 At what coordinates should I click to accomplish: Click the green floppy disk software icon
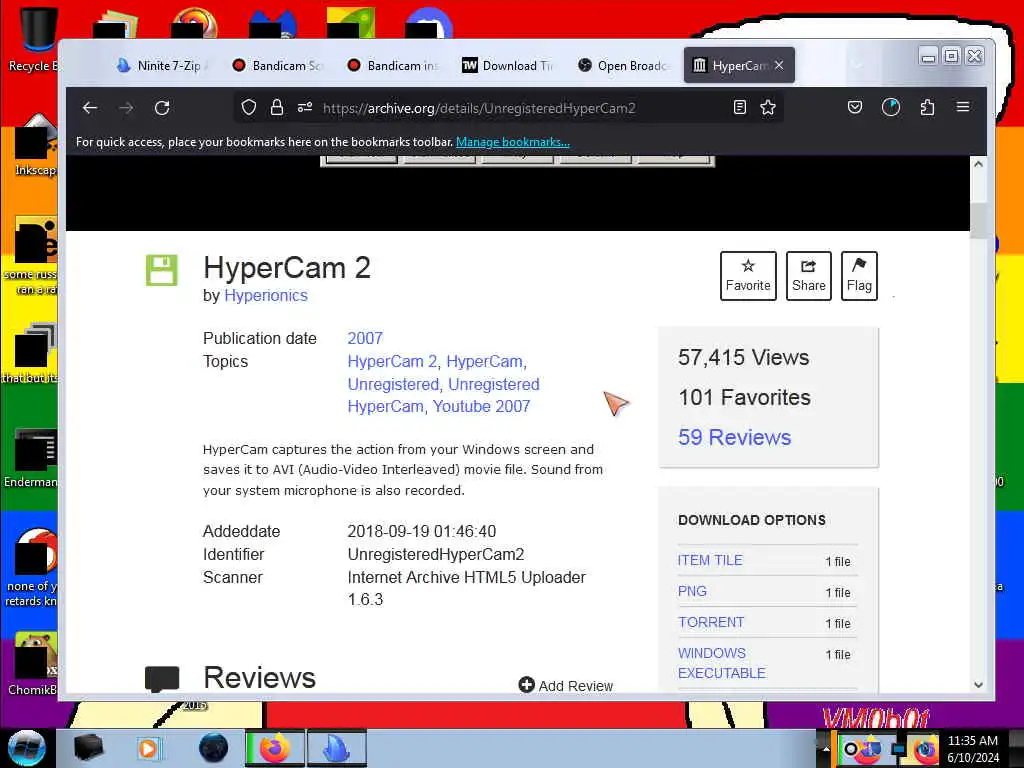[161, 270]
